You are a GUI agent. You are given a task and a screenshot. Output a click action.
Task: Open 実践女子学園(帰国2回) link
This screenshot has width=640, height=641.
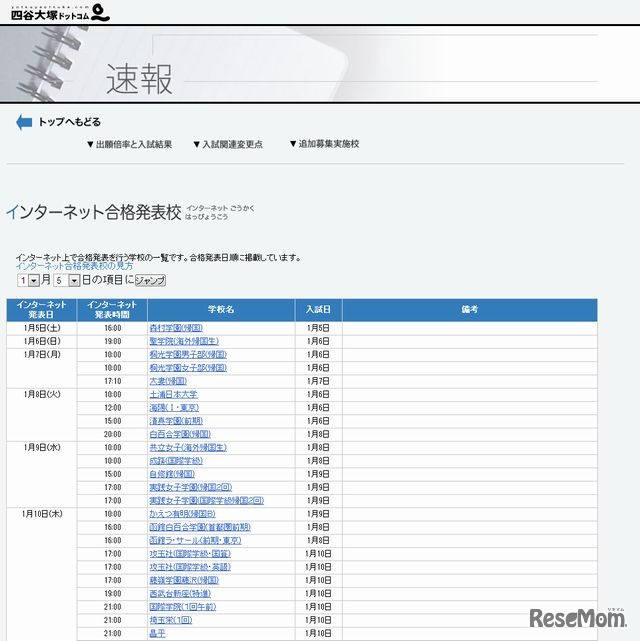(x=191, y=487)
